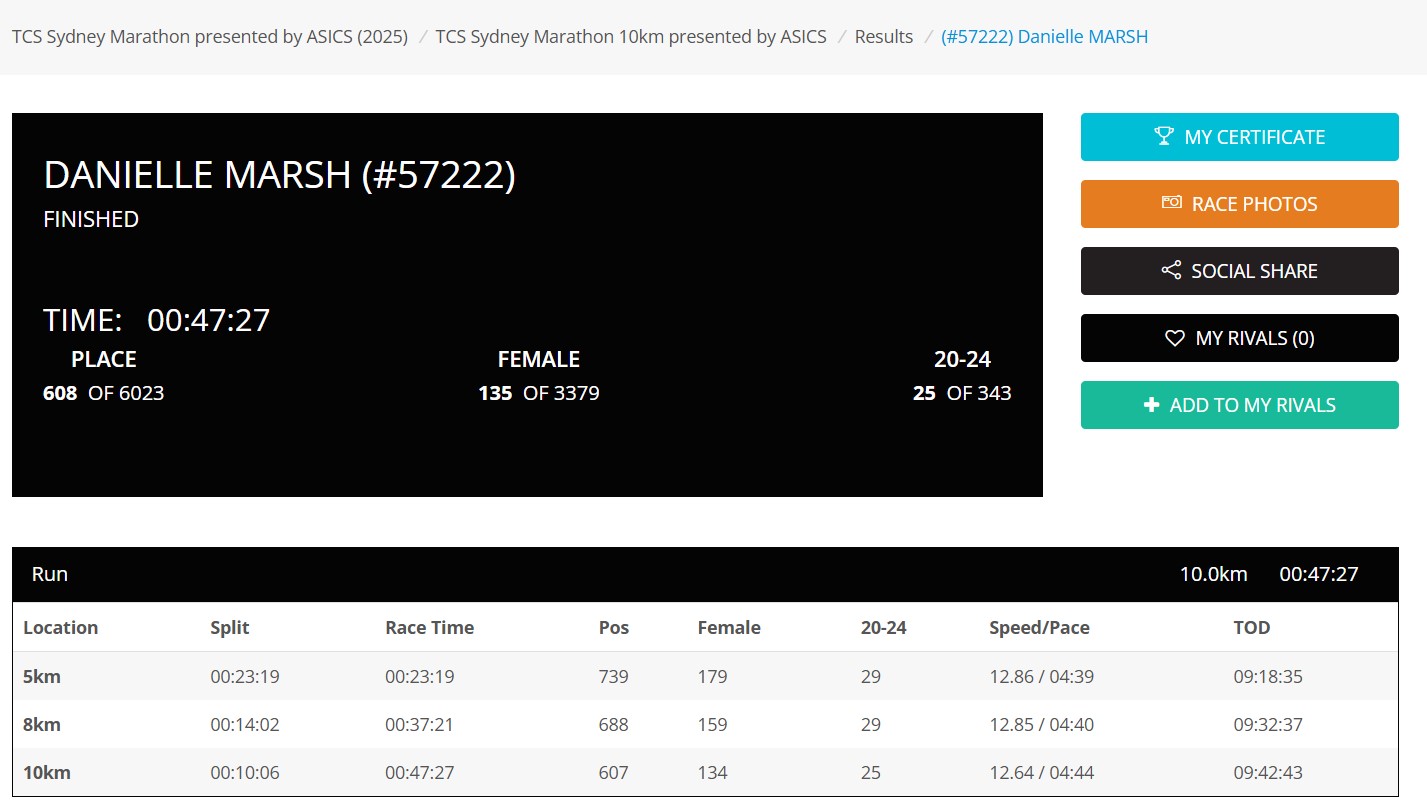Click the (#57222) Danielle MARSH breadcrumb

[x=1045, y=37]
